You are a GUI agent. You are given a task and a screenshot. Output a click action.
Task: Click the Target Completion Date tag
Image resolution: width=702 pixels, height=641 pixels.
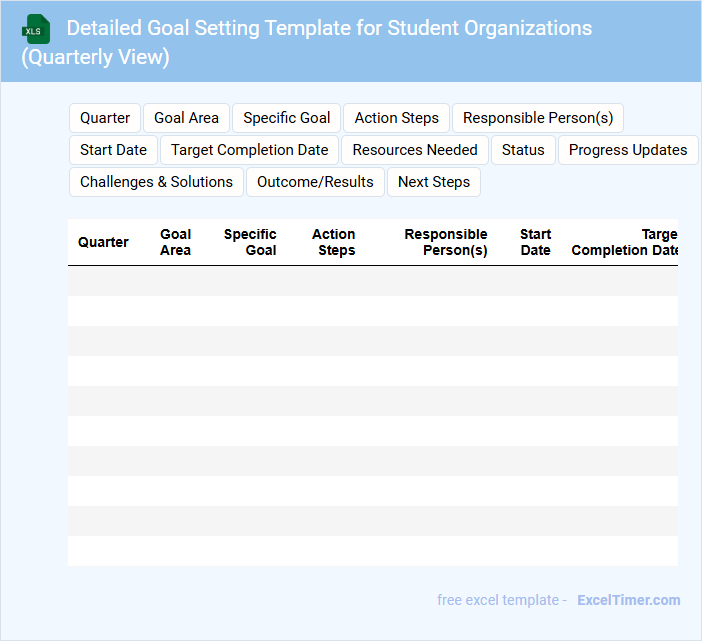[249, 150]
